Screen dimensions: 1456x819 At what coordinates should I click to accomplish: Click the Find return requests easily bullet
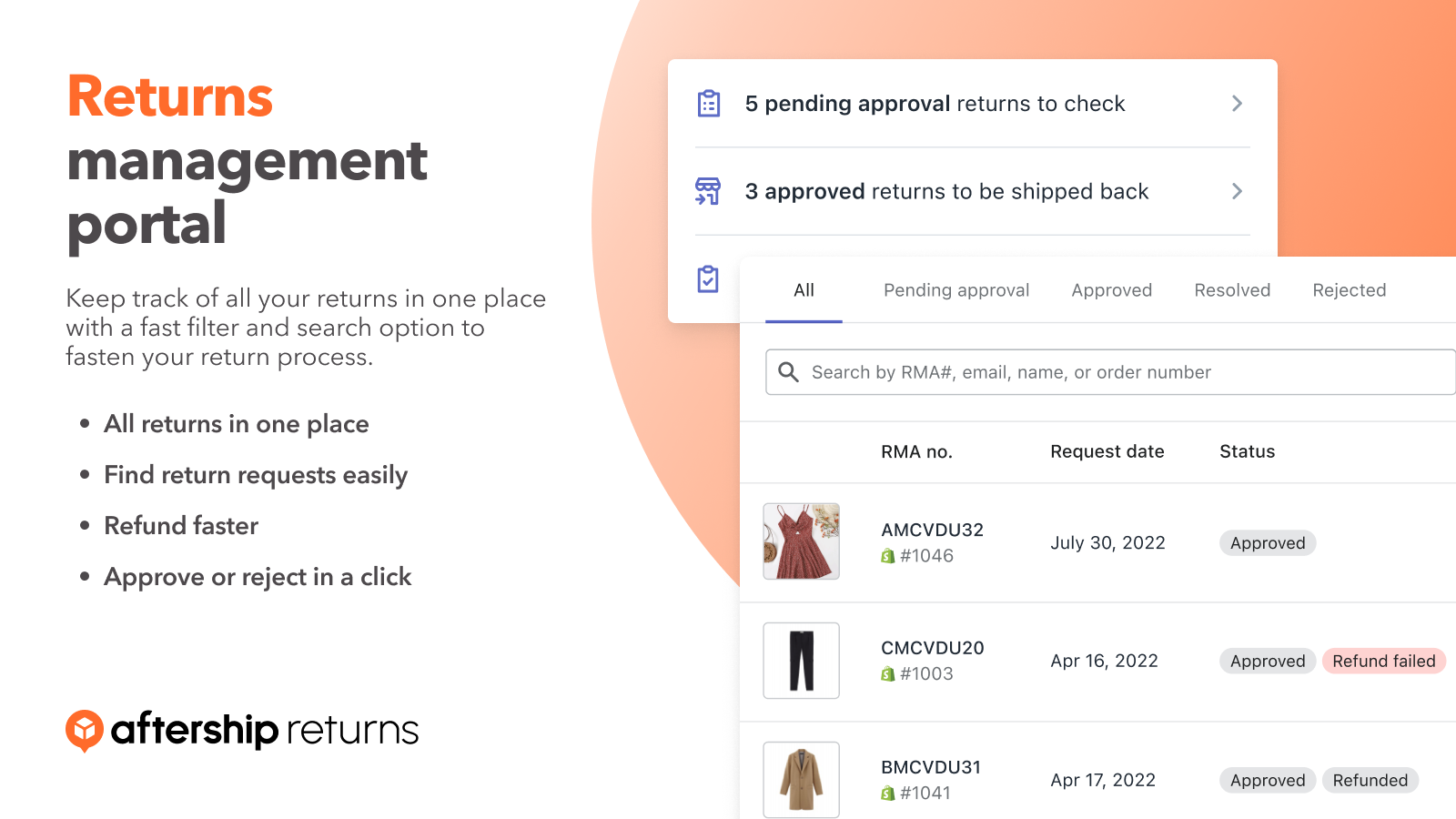[256, 475]
